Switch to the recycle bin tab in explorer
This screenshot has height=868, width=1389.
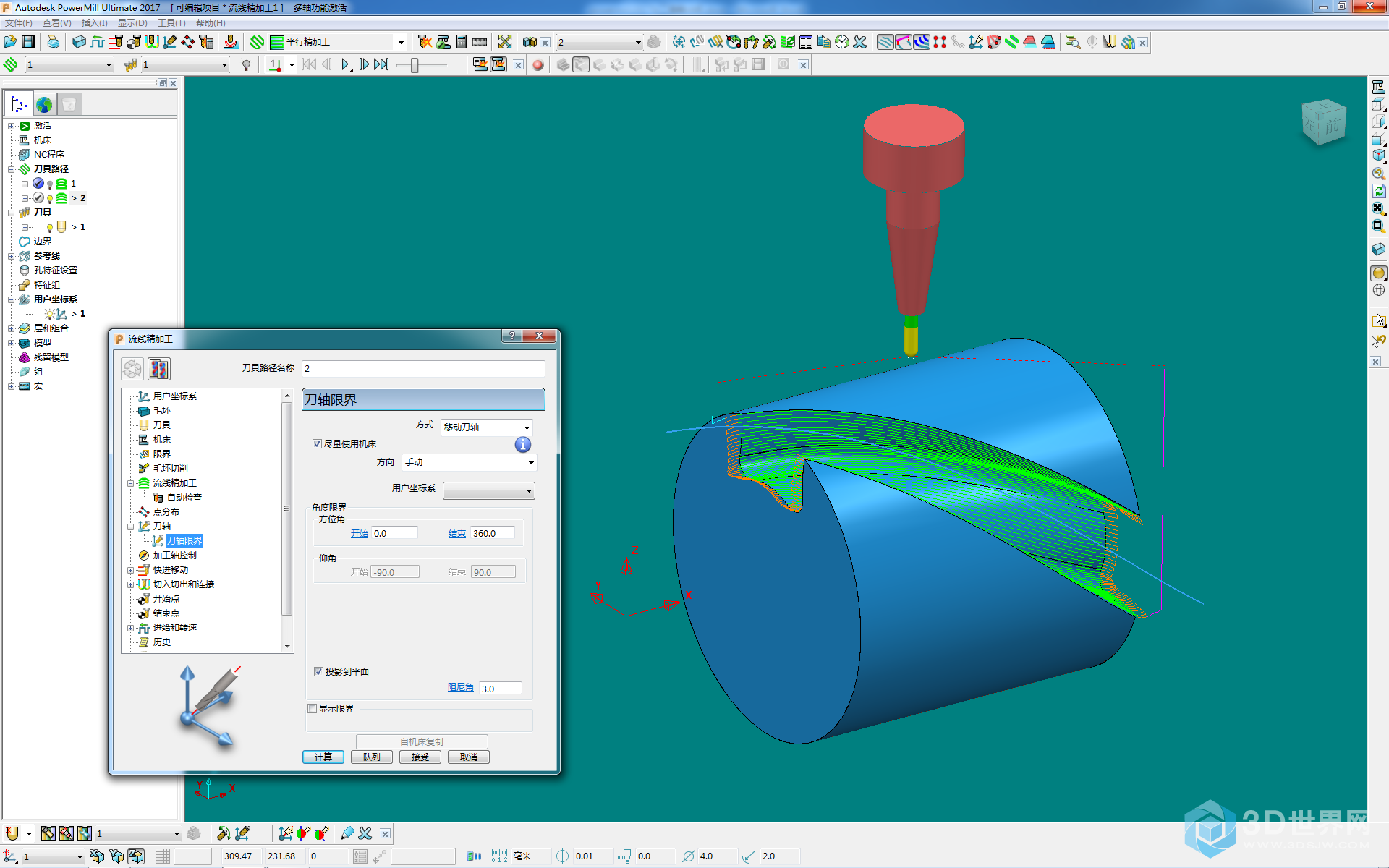point(69,105)
